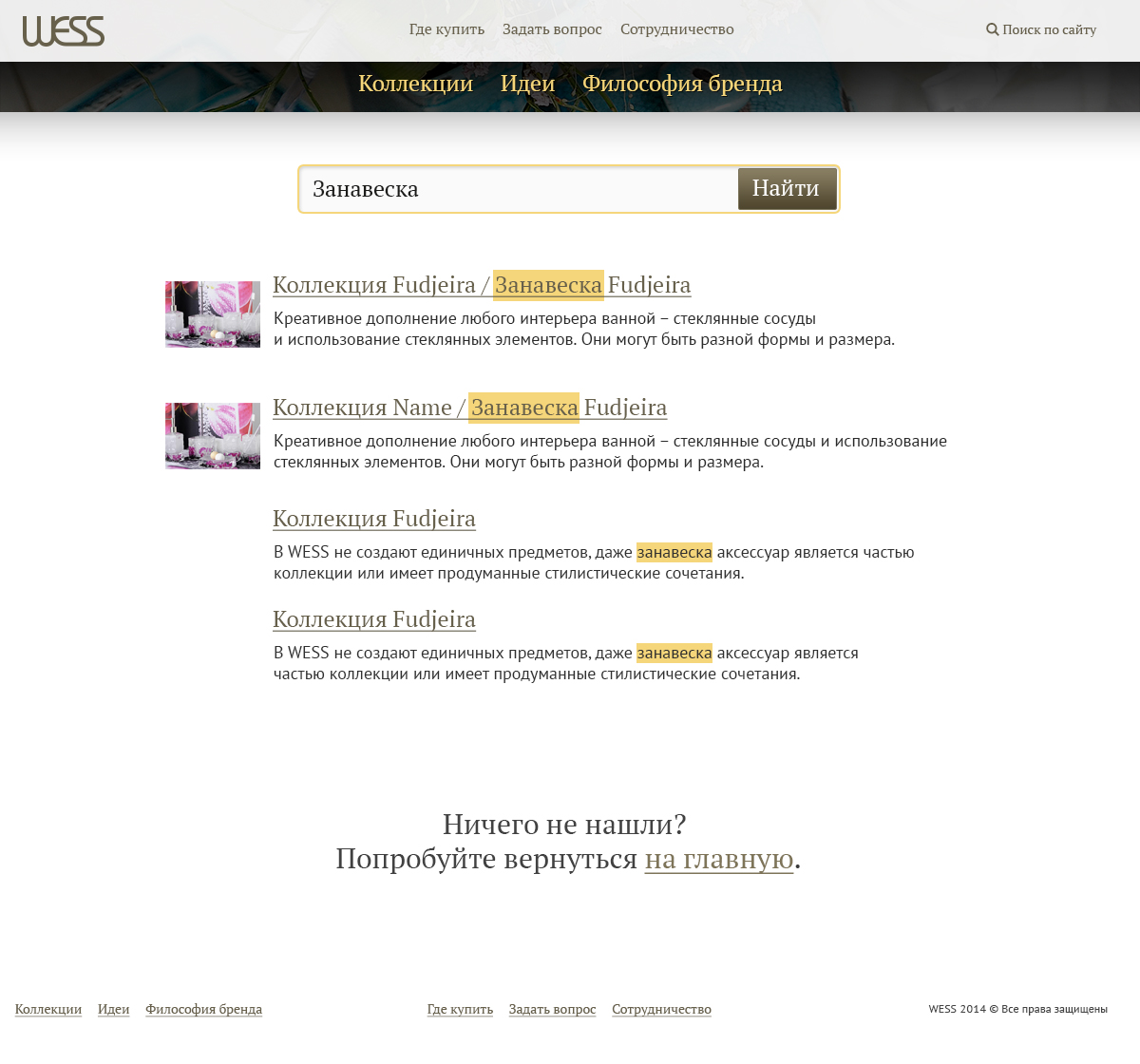Open the fourth result titled Коллекция Fudjeira

click(x=374, y=619)
